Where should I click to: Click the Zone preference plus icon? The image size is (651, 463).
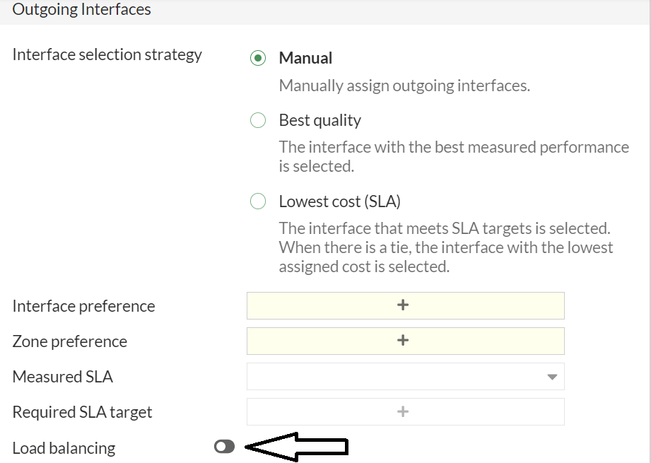[404, 341]
